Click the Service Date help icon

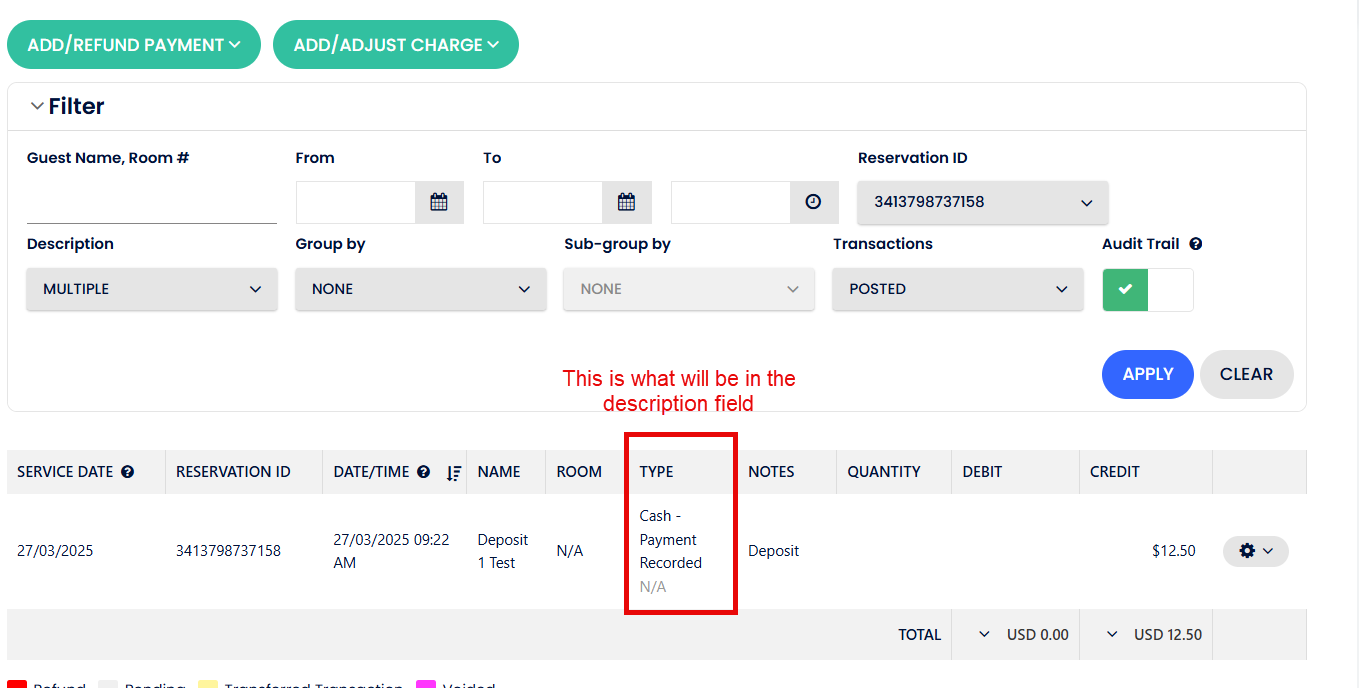click(128, 472)
